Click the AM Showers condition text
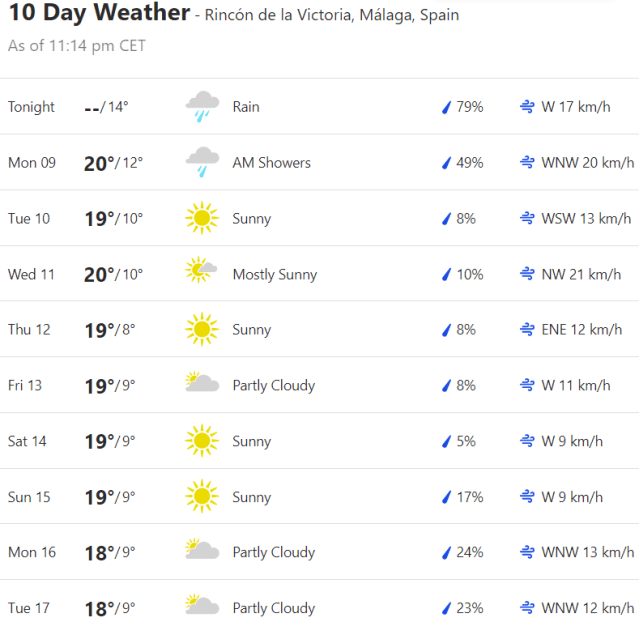This screenshot has height=622, width=639. click(x=271, y=162)
